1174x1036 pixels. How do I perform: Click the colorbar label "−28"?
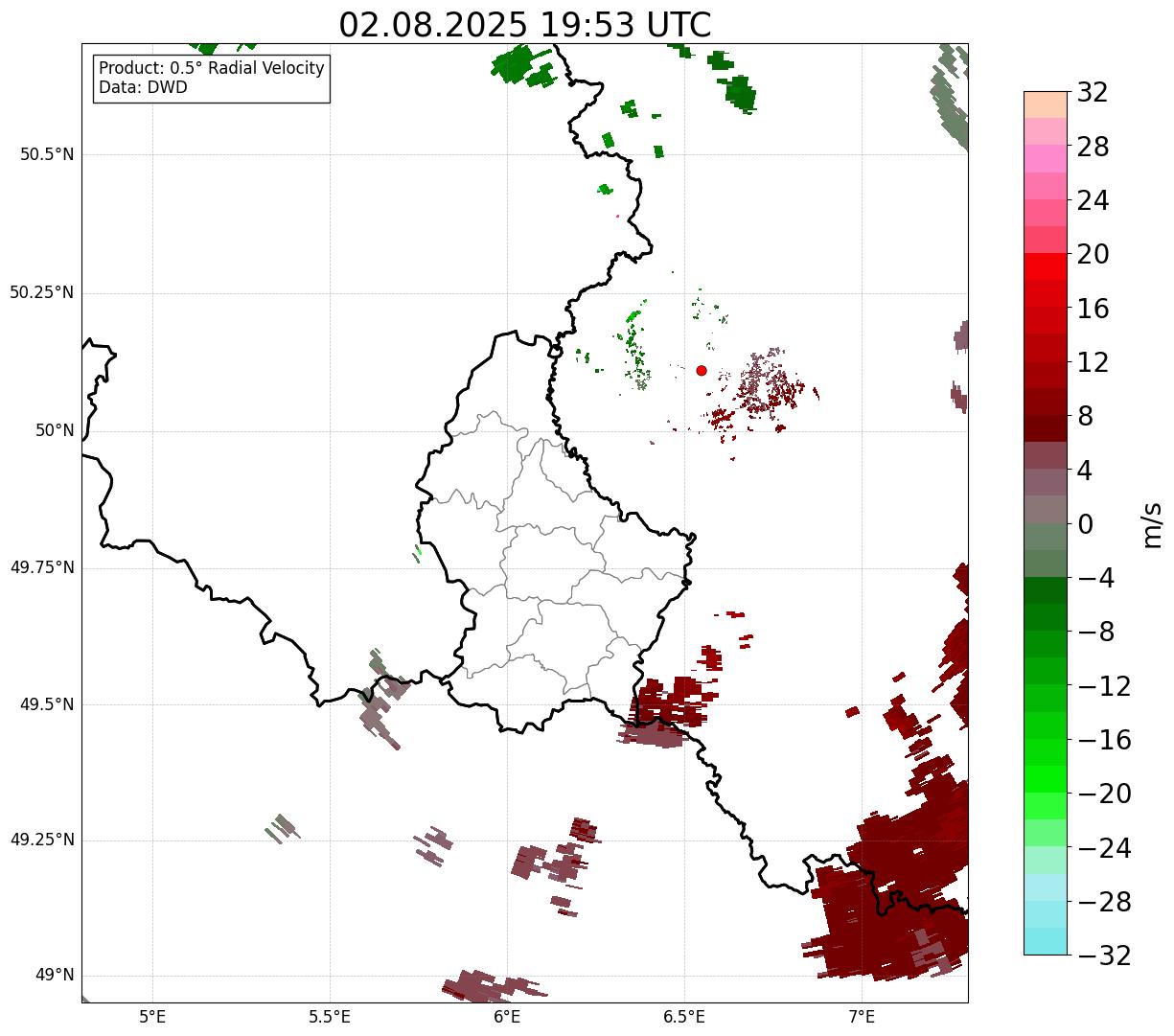tap(1104, 902)
